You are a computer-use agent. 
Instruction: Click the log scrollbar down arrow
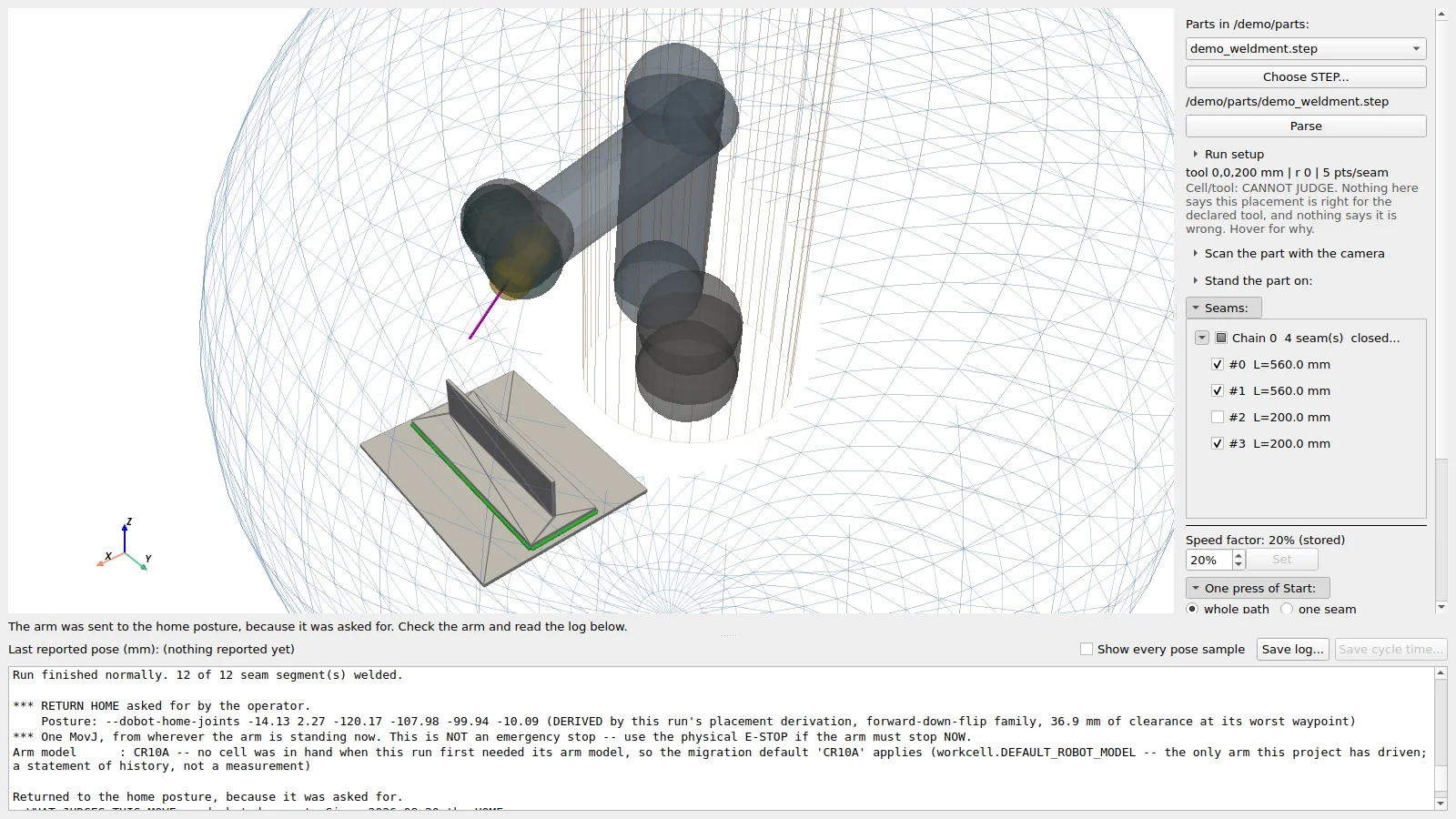[x=1441, y=804]
